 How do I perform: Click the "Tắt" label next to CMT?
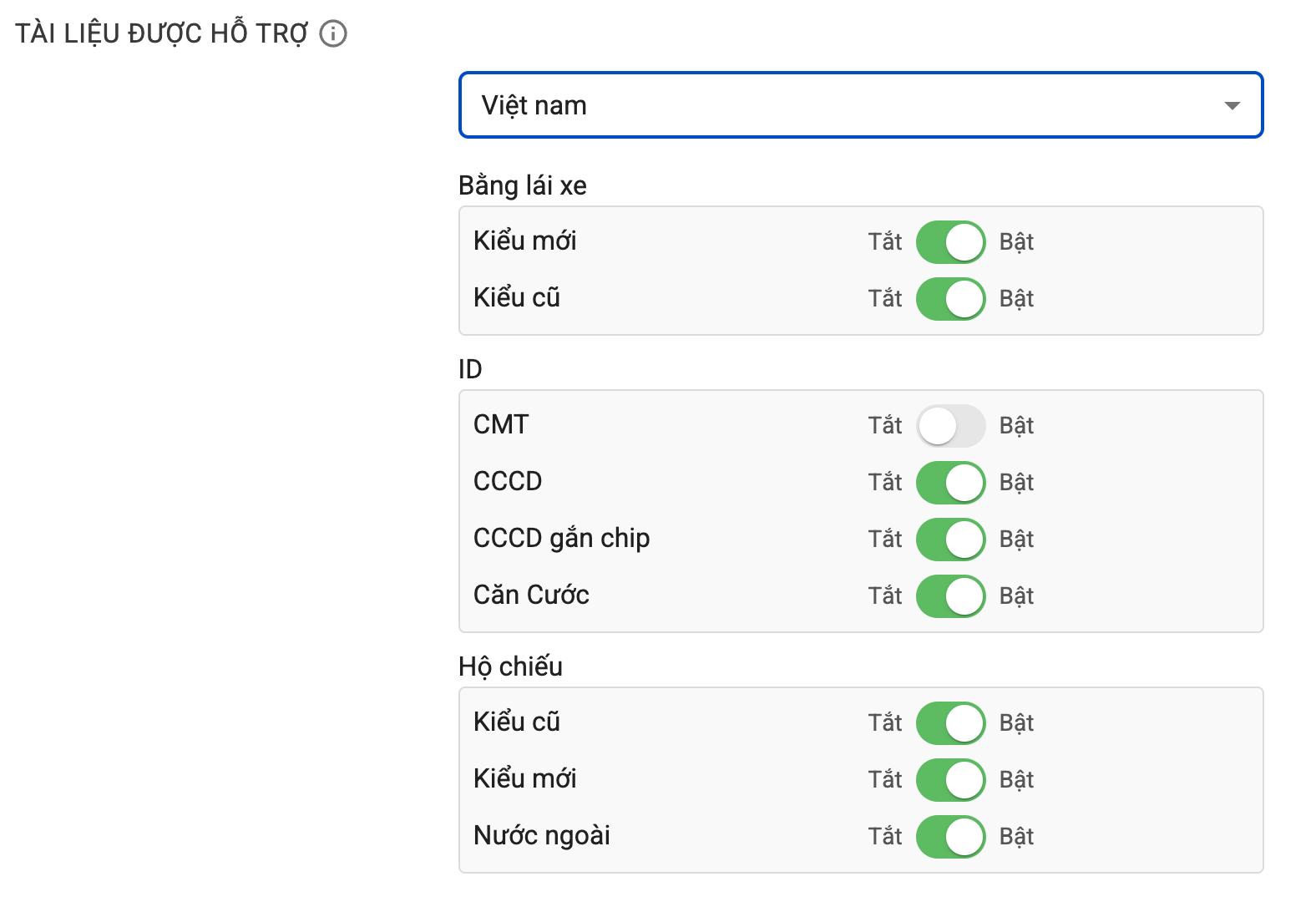tap(885, 425)
